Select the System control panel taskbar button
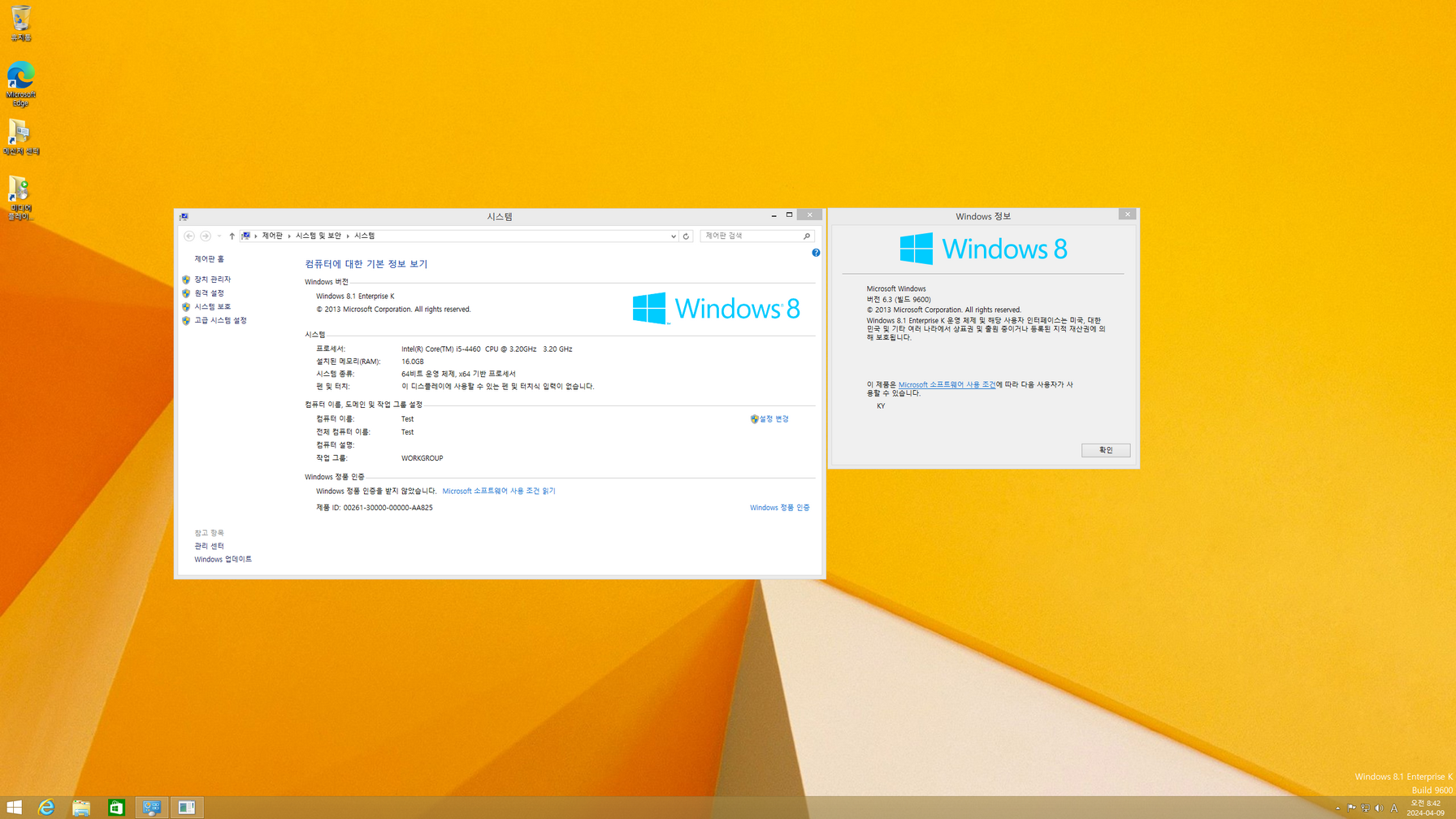This screenshot has height=819, width=1456. point(151,808)
